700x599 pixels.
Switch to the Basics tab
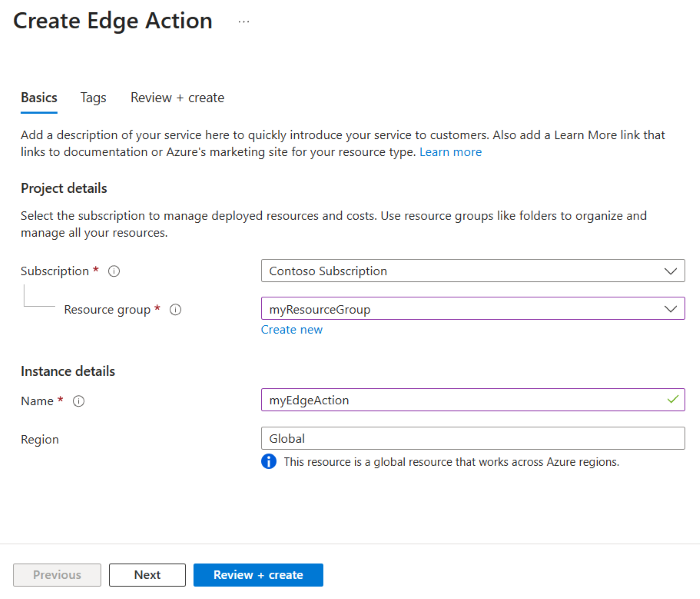[39, 97]
